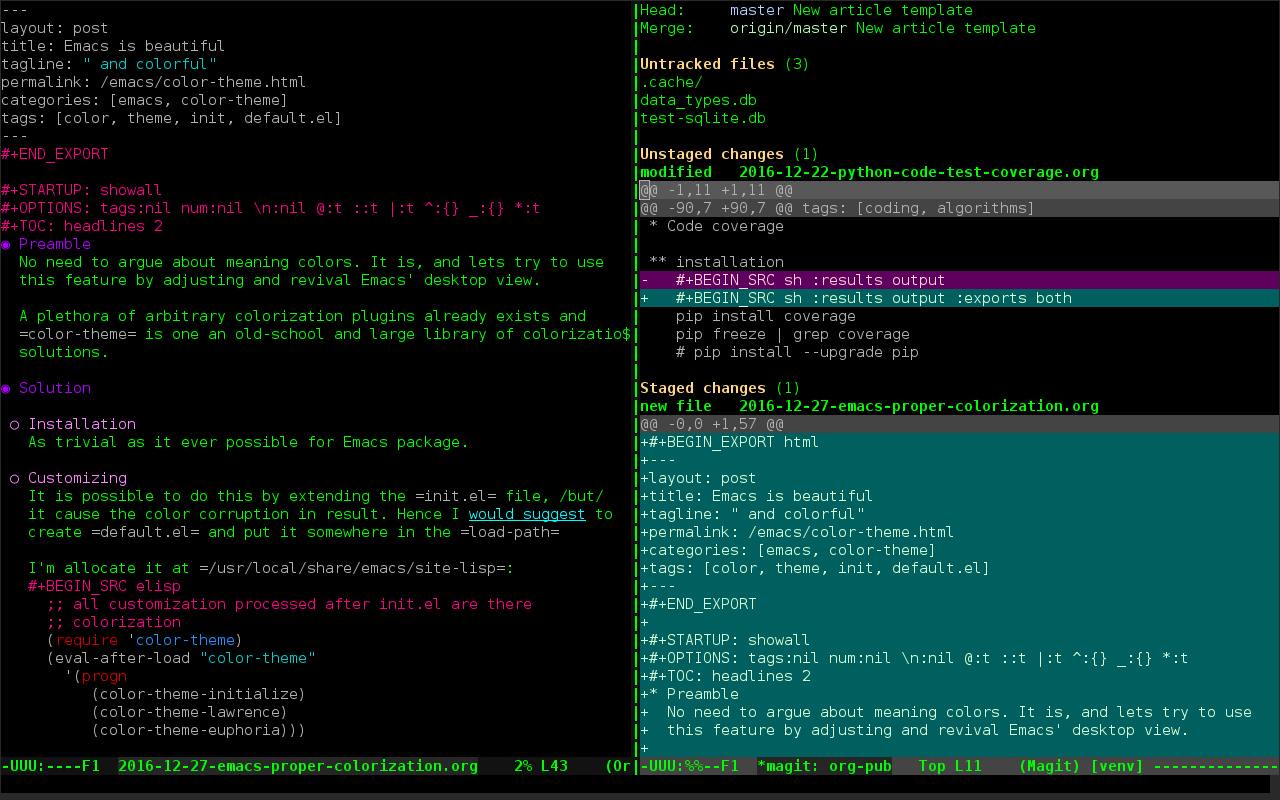Click the '# pip install --upgrade pip' line
This screenshot has height=800, width=1280.
(x=797, y=352)
